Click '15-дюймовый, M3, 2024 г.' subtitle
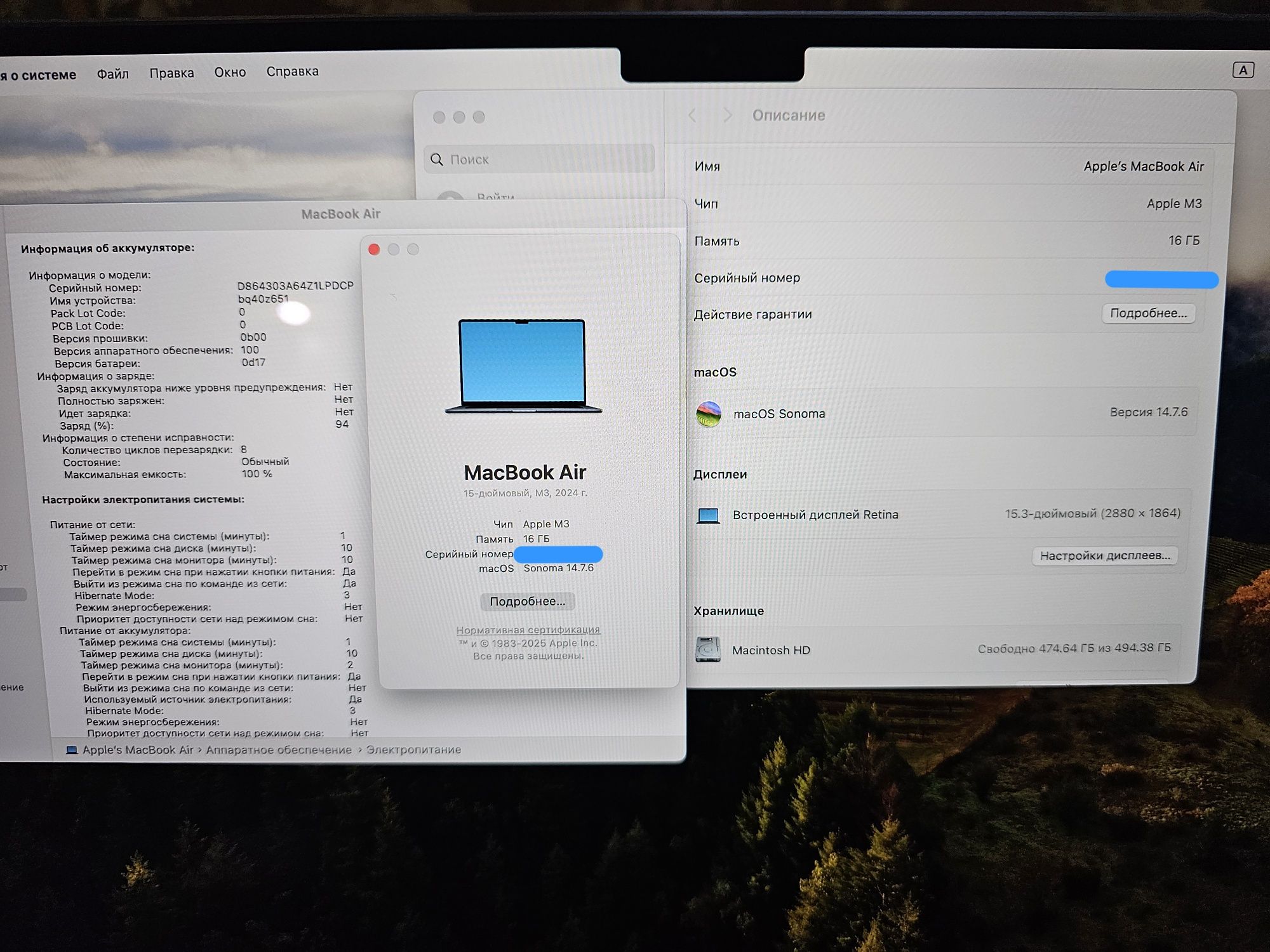Screen dimensions: 1270x952 click(525, 493)
